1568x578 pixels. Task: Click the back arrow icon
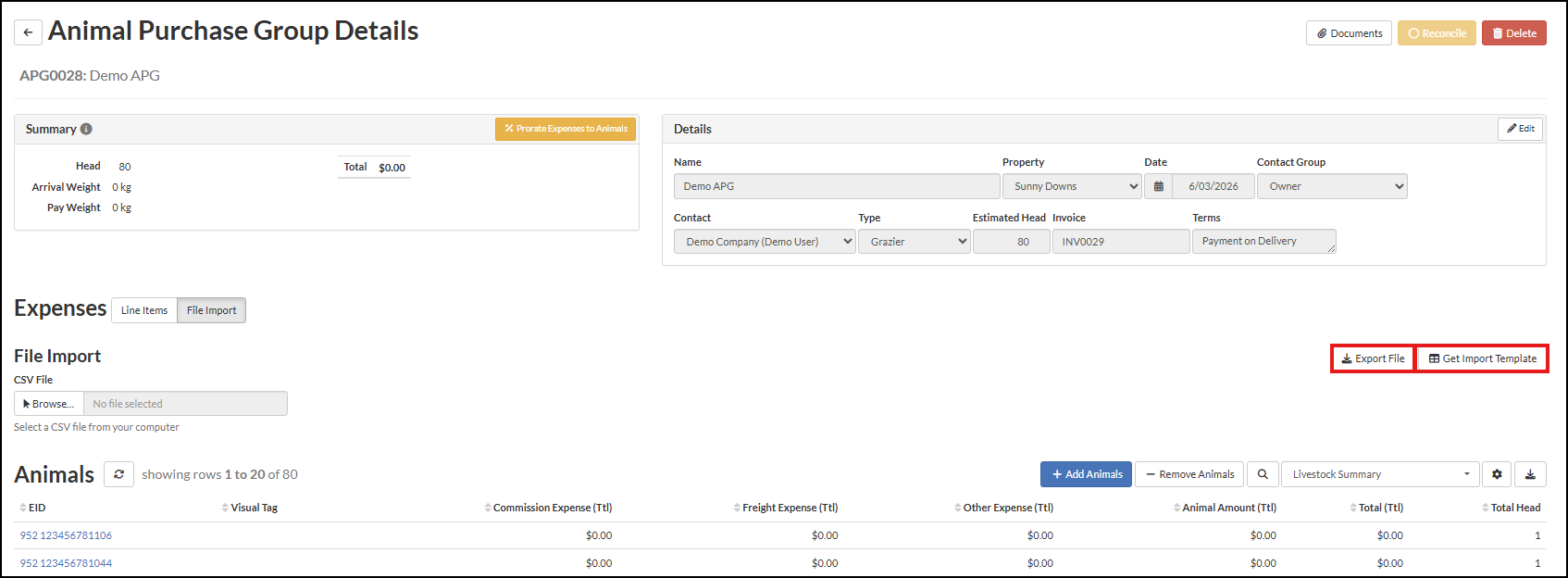pos(28,32)
